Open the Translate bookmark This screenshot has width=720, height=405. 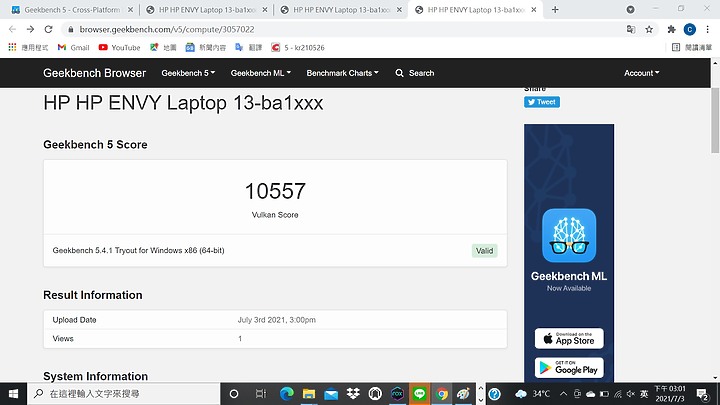tap(248, 47)
